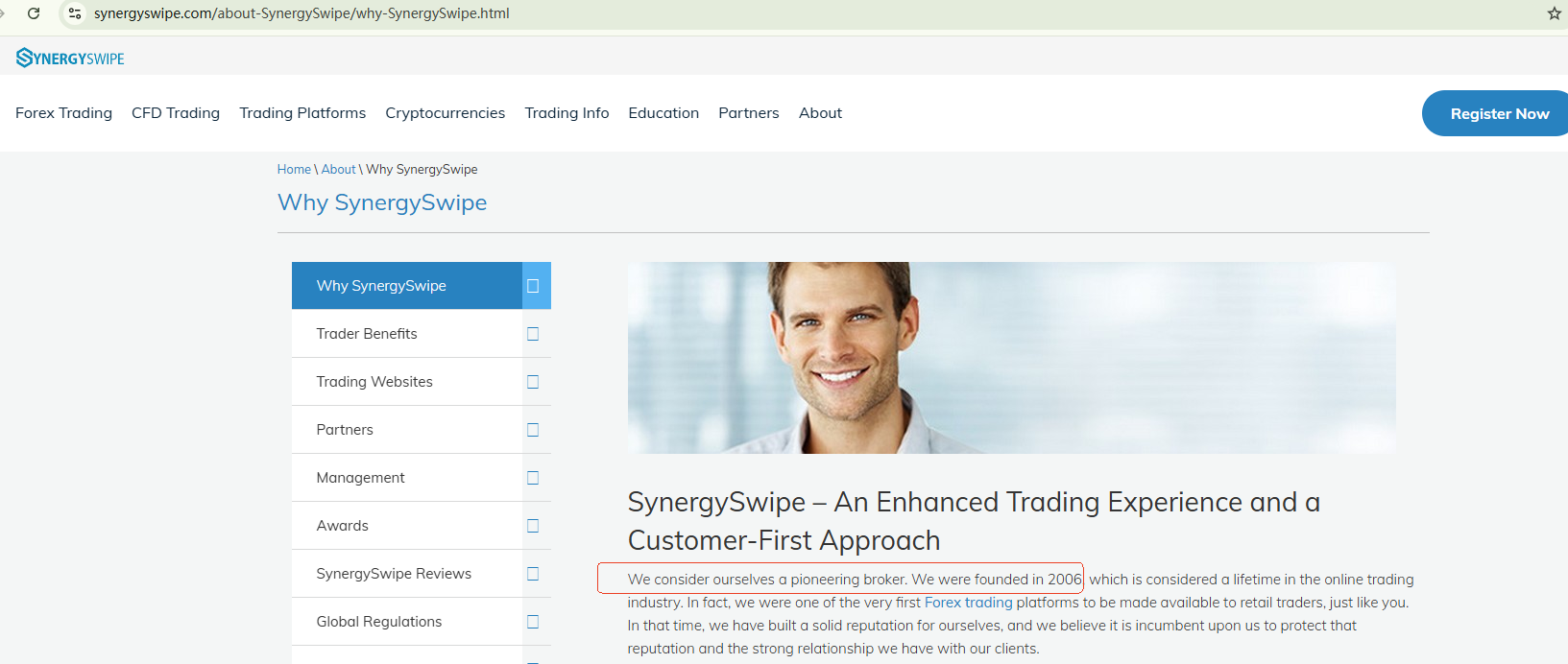Open the Cryptocurrencies menu
The height and width of the screenshot is (664, 1568).
(445, 113)
